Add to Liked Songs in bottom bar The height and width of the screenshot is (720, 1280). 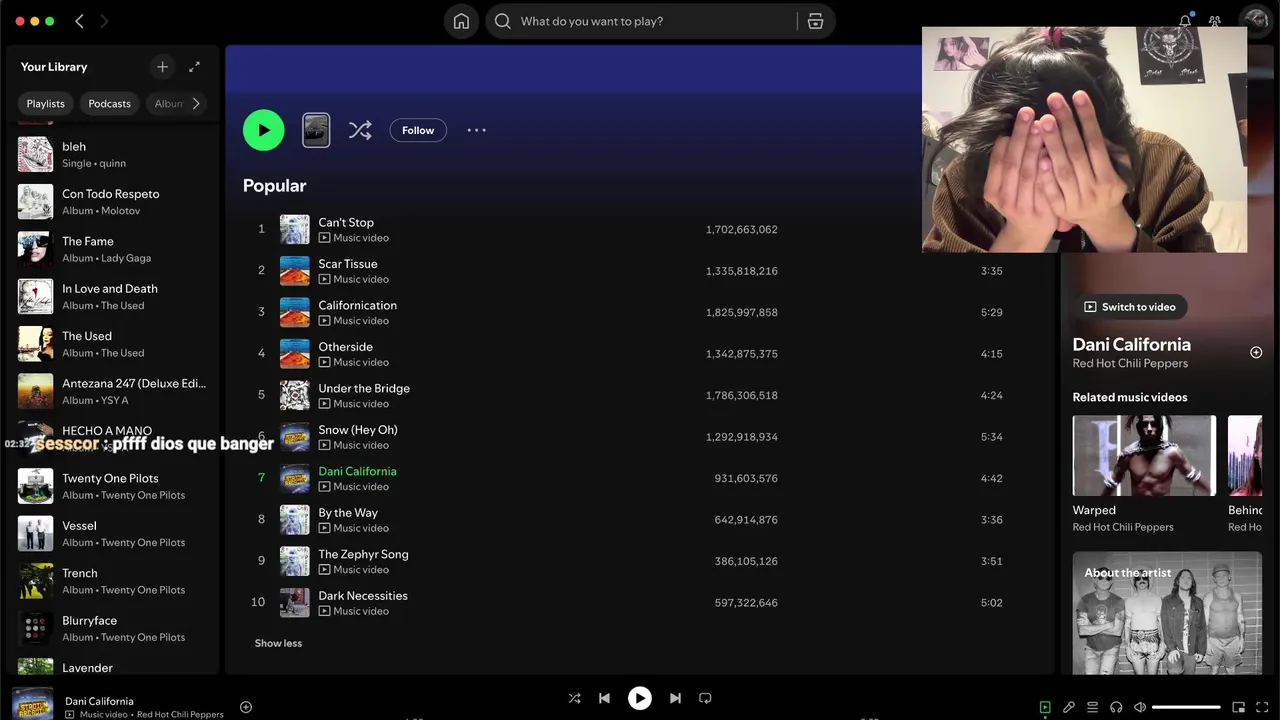tap(246, 707)
